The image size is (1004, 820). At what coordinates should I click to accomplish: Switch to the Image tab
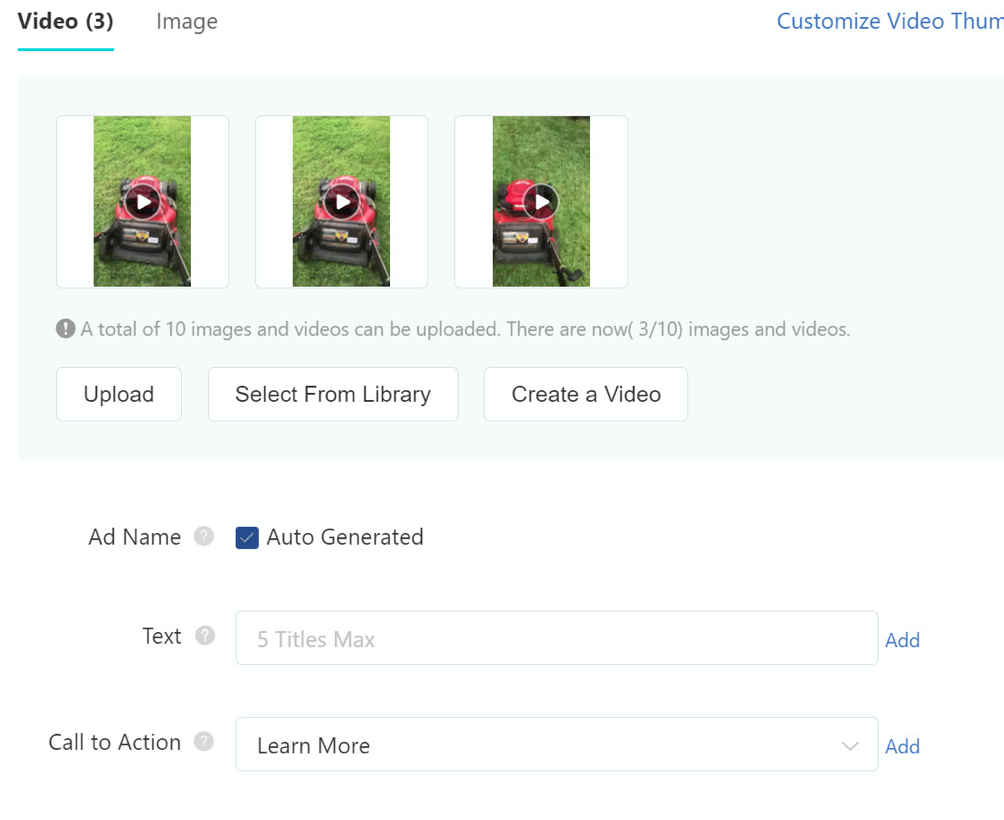click(187, 22)
